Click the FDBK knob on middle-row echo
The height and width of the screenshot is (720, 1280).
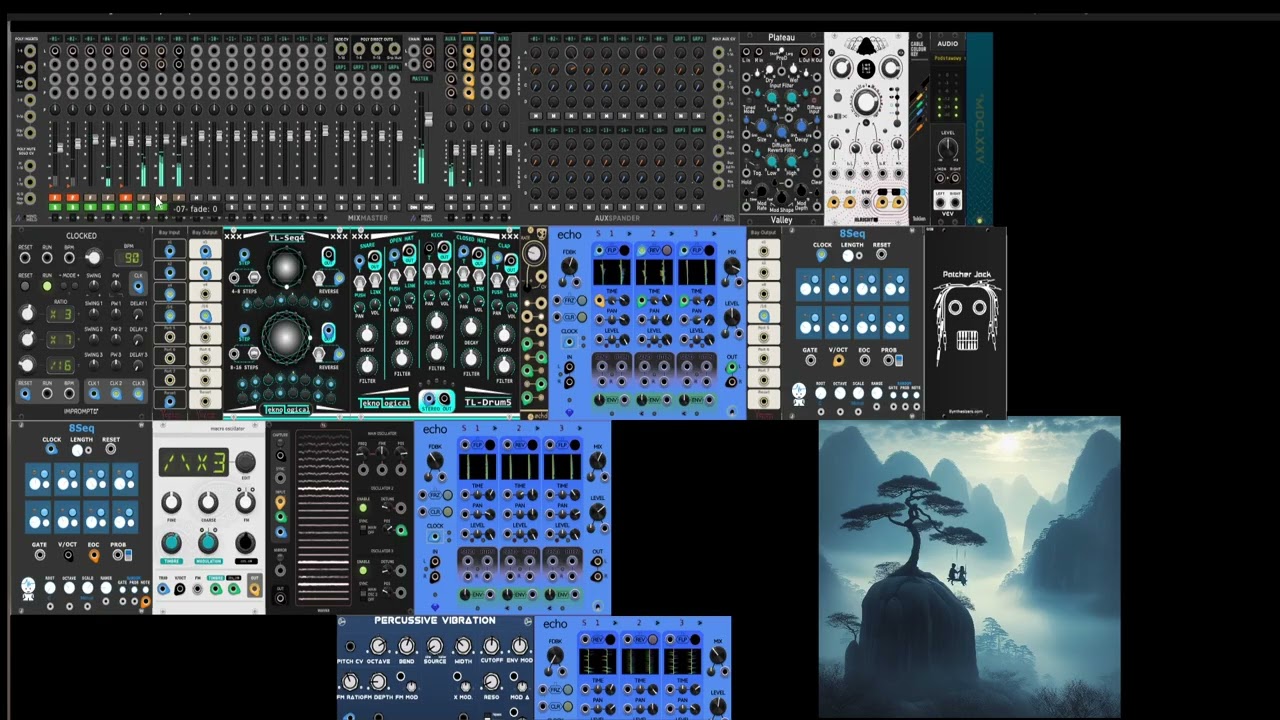(x=434, y=461)
